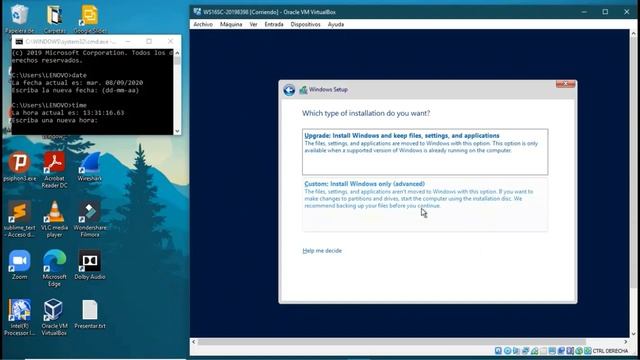Click the Windows Setup back arrow button
Image resolution: width=640 pixels, height=360 pixels.
[289, 90]
